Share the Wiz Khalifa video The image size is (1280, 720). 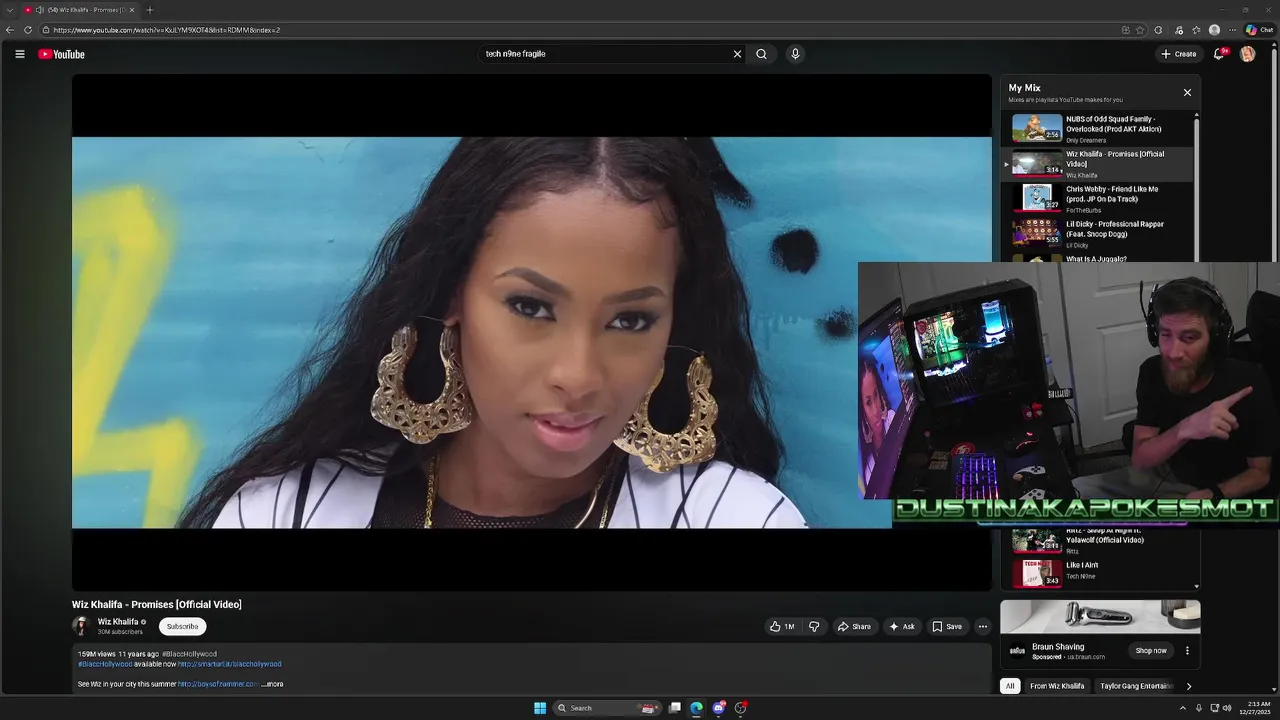(x=854, y=627)
